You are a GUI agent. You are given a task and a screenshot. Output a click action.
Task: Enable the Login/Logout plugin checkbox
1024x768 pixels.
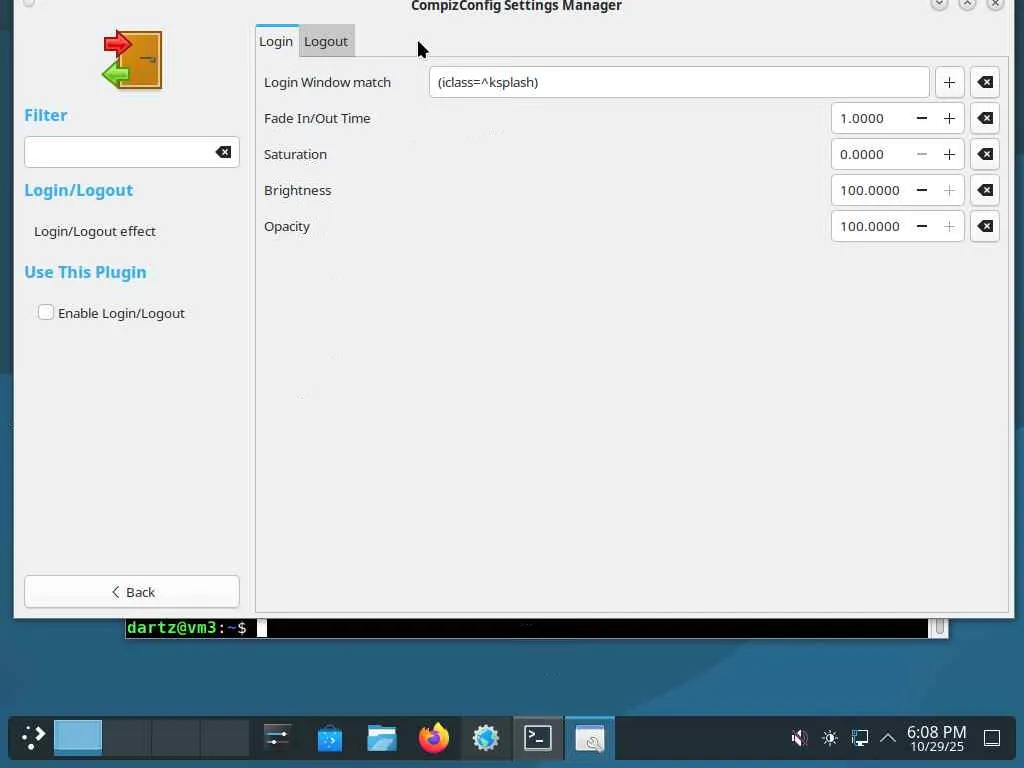(46, 312)
